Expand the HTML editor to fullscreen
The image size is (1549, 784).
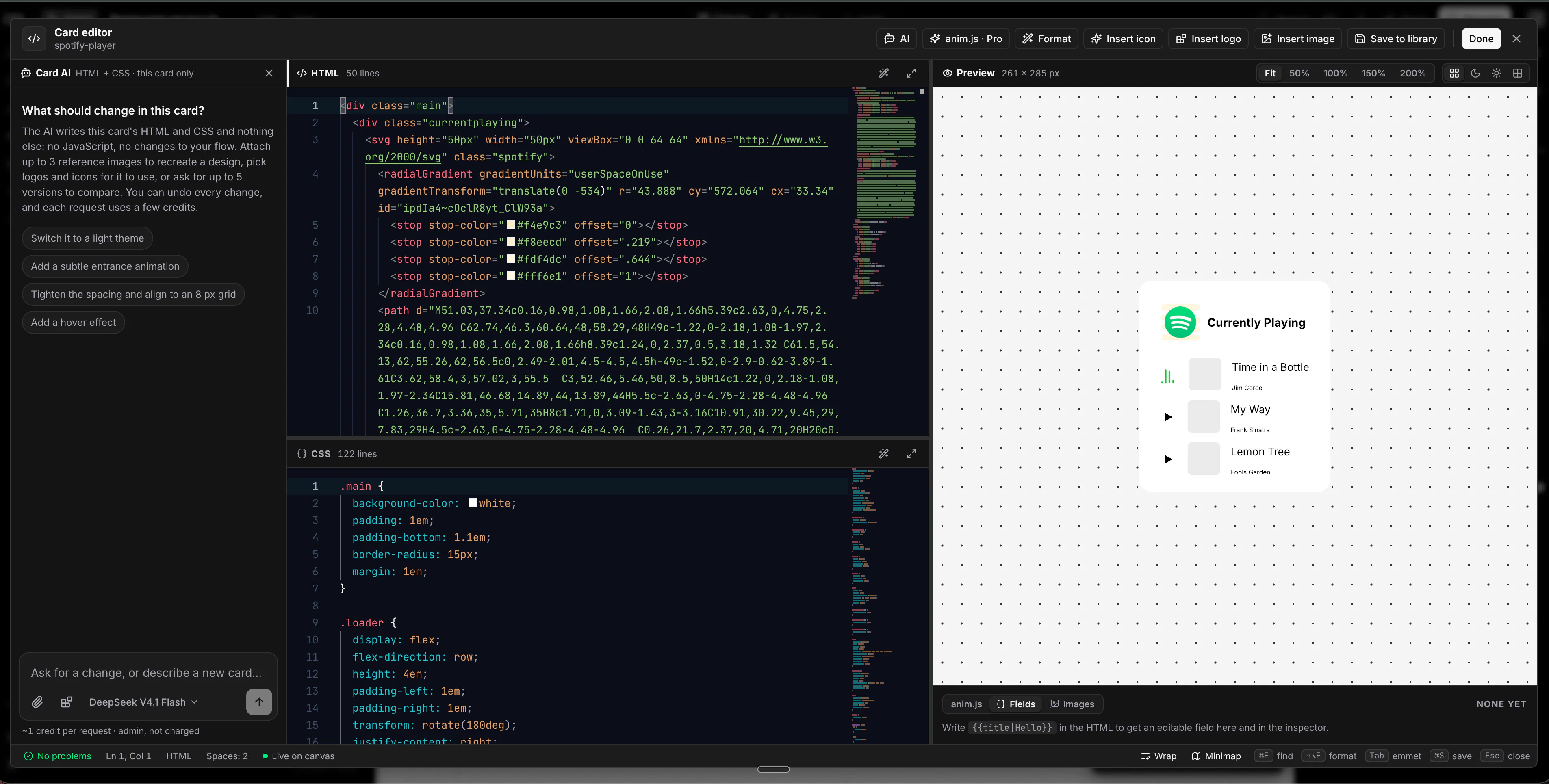pos(911,73)
